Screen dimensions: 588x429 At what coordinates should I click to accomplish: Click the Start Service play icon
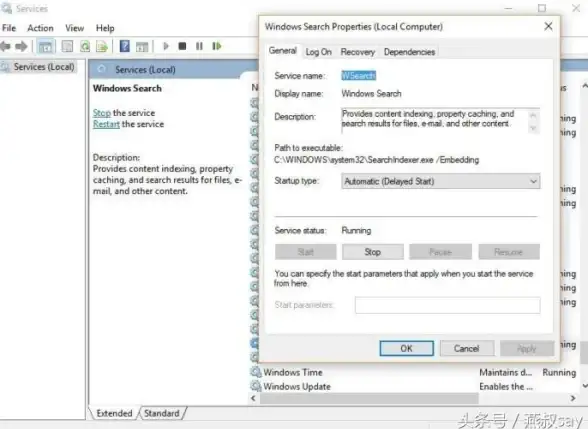166,46
